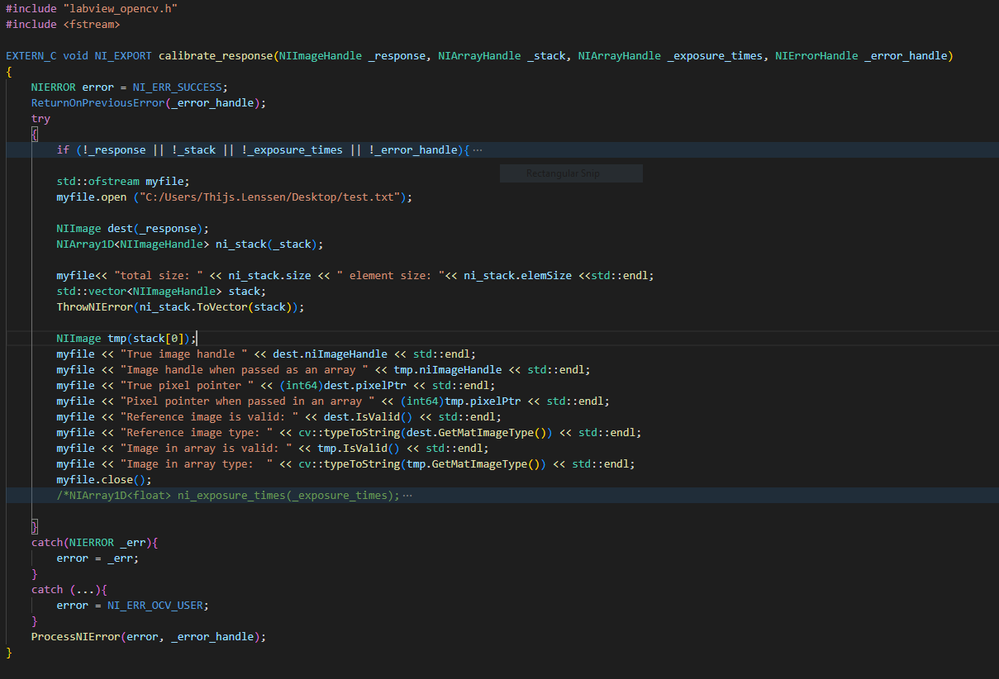Image resolution: width=999 pixels, height=679 pixels.
Task: Click tmp.niImageHandle expression
Action: (448, 370)
